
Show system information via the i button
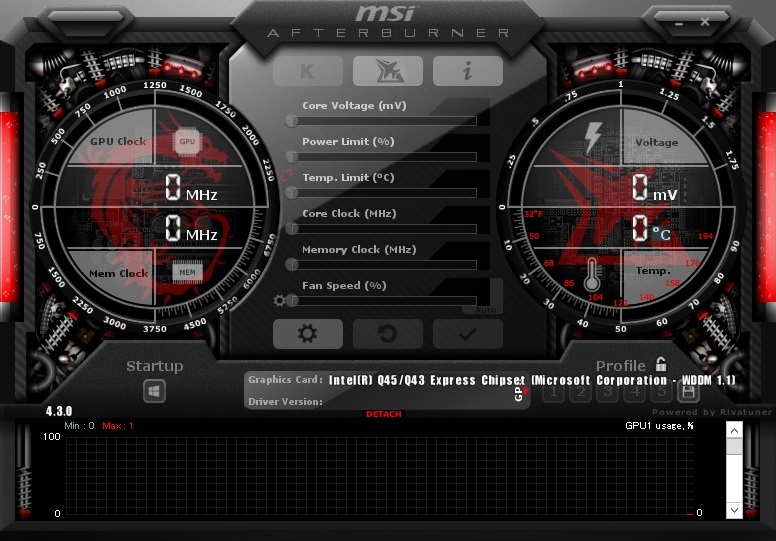(x=468, y=71)
